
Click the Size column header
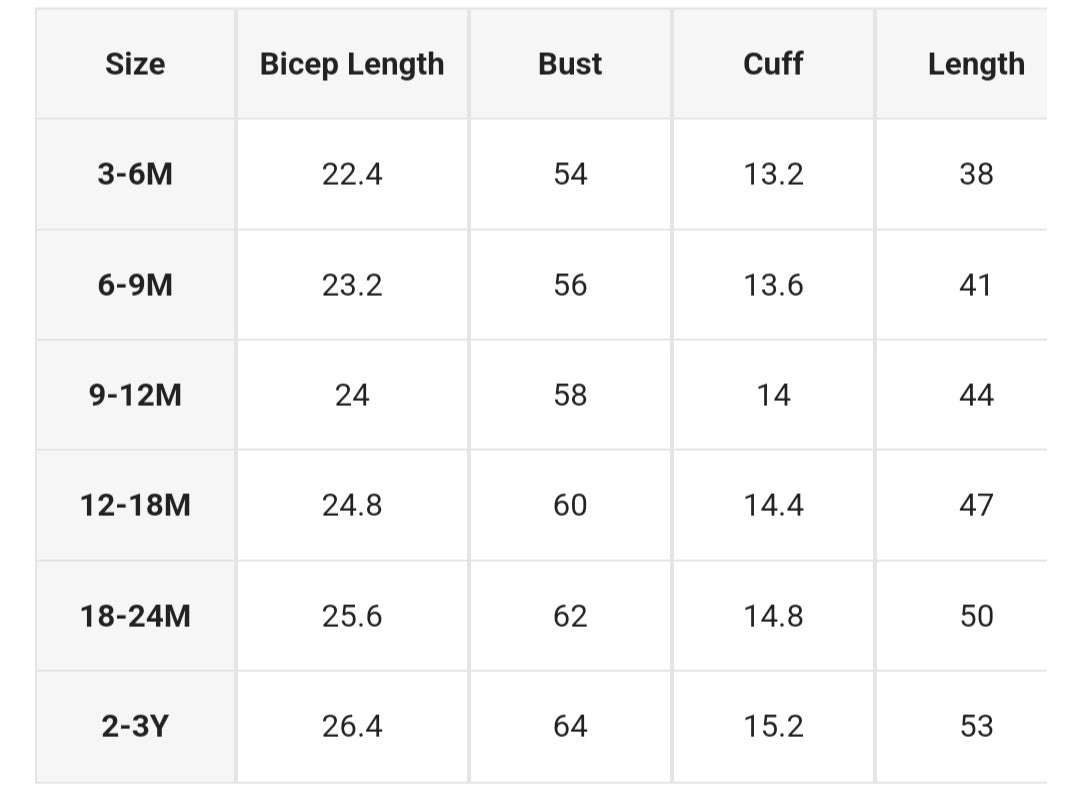click(x=135, y=64)
